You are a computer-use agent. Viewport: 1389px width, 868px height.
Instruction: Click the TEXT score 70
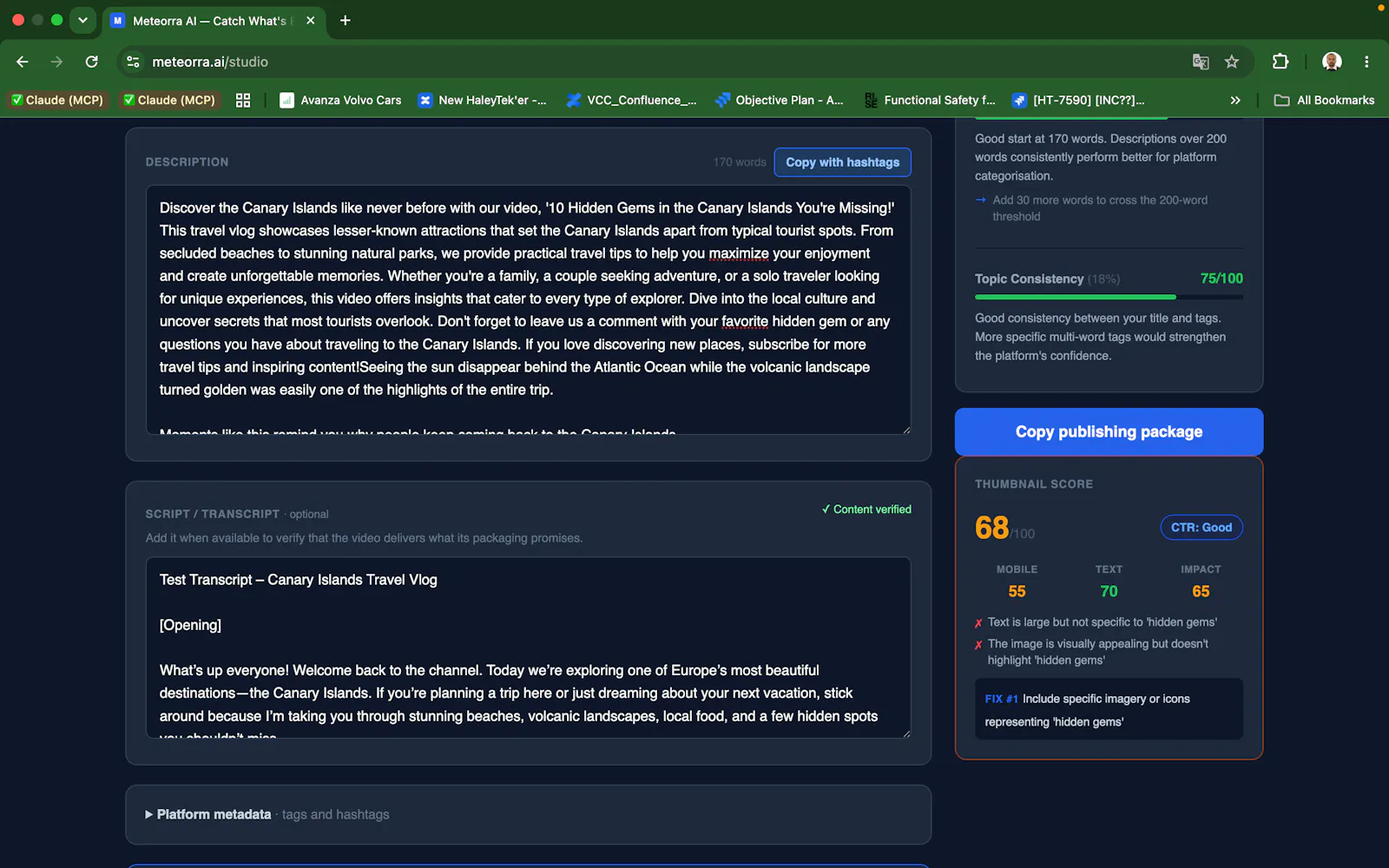pos(1109,591)
